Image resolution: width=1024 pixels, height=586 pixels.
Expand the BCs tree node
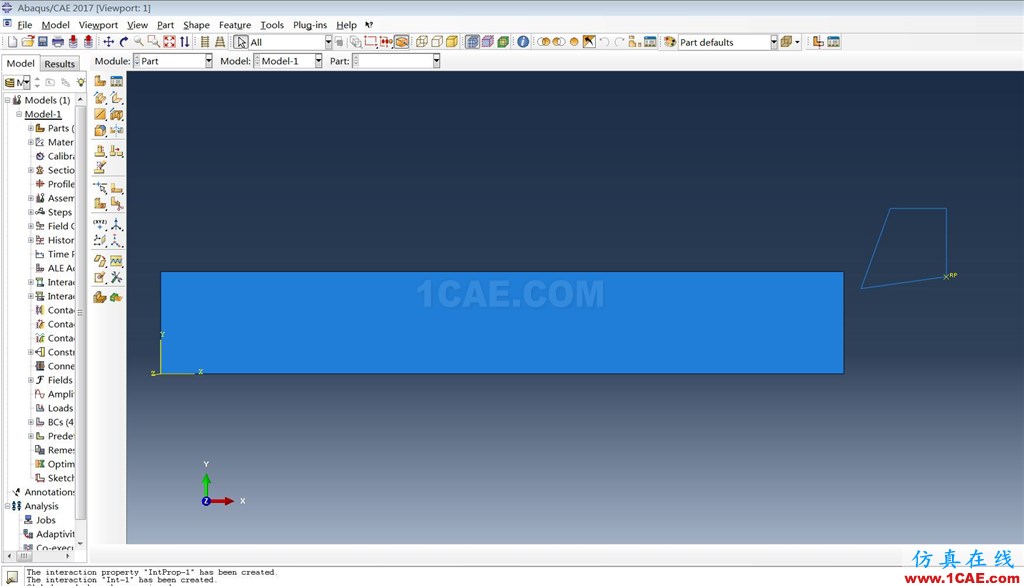[31, 422]
